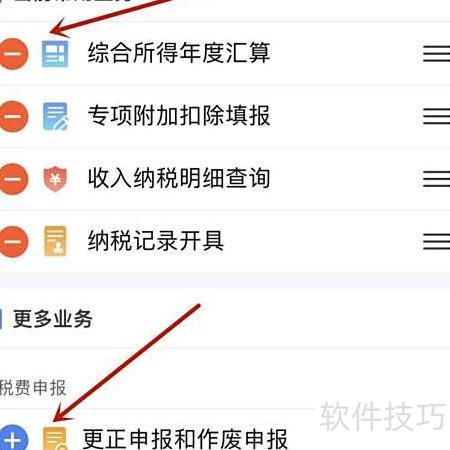Click reorder handle next to 纳税记录开具
The width and height of the screenshot is (450, 450).
pyautogui.click(x=436, y=241)
